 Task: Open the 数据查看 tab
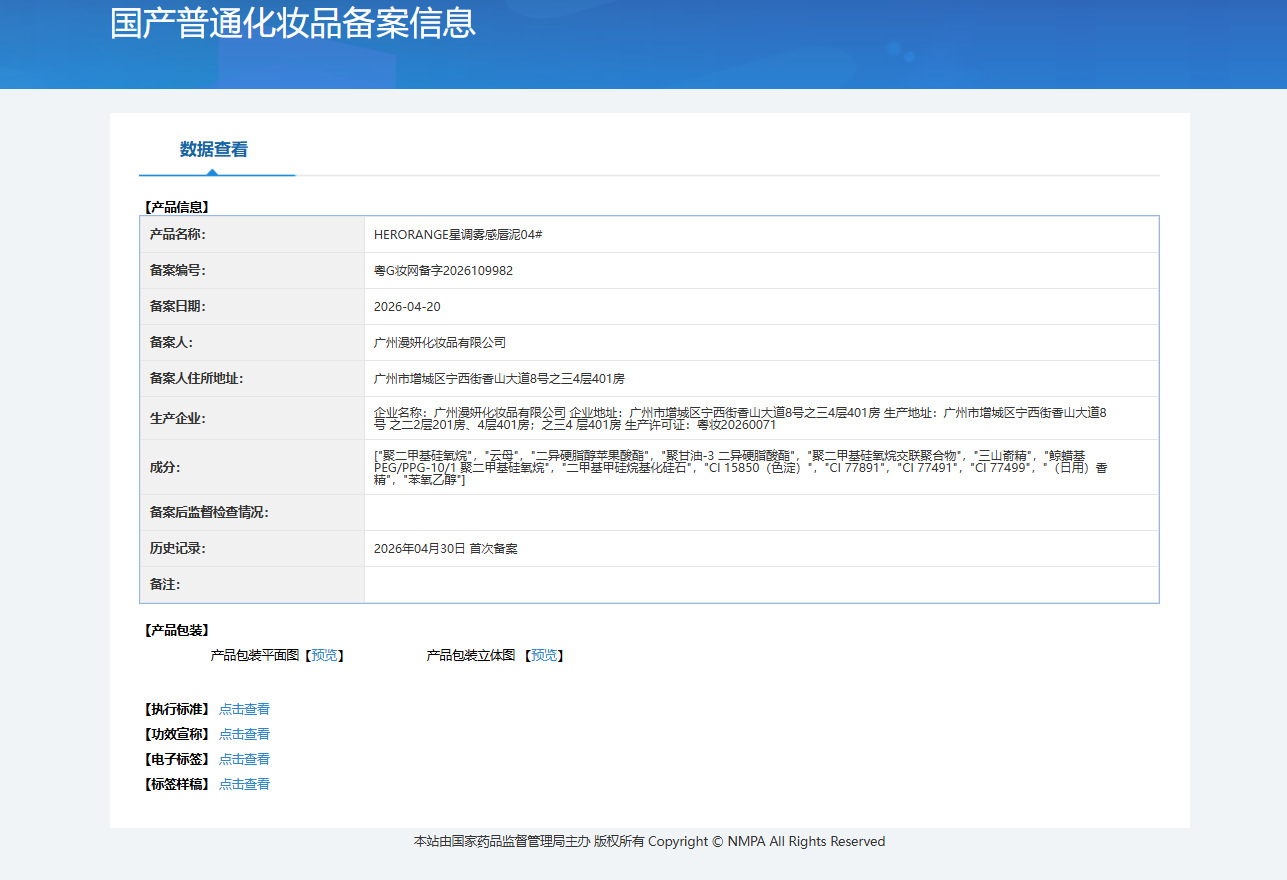pyautogui.click(x=214, y=150)
